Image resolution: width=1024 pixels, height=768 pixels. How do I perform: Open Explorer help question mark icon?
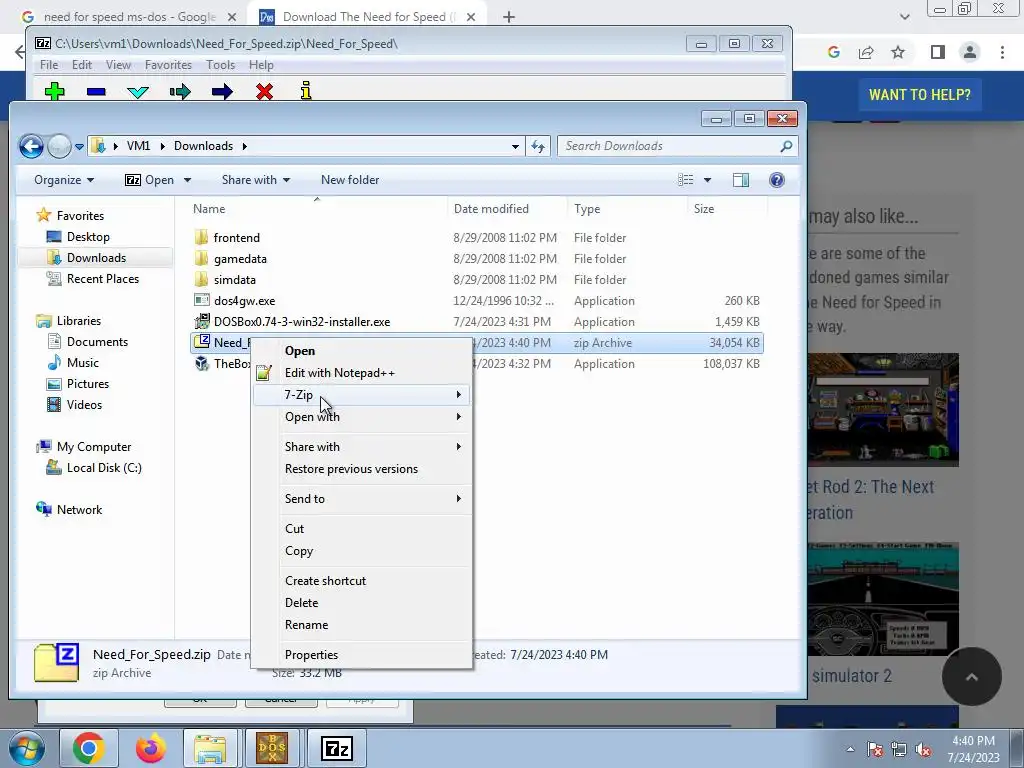point(776,180)
